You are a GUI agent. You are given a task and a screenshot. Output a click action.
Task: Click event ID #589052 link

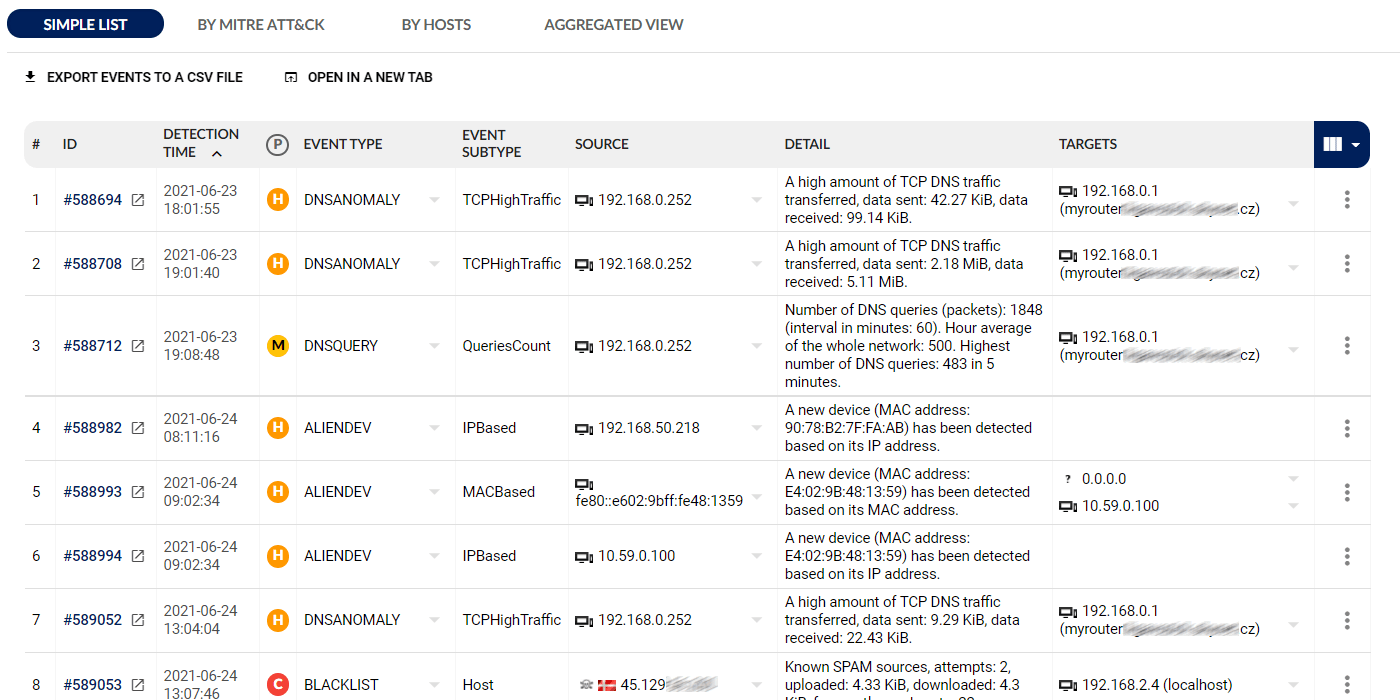coord(92,620)
